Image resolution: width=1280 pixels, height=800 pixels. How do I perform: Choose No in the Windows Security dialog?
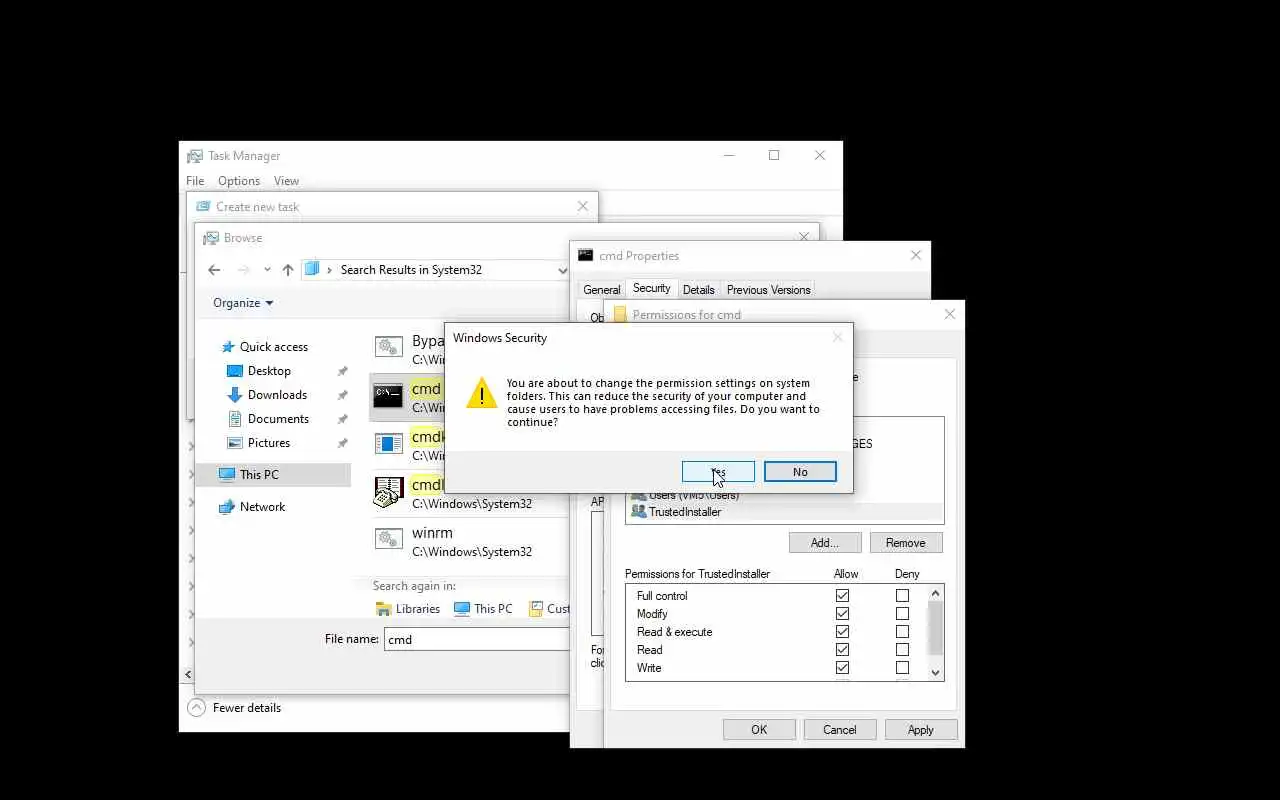800,472
